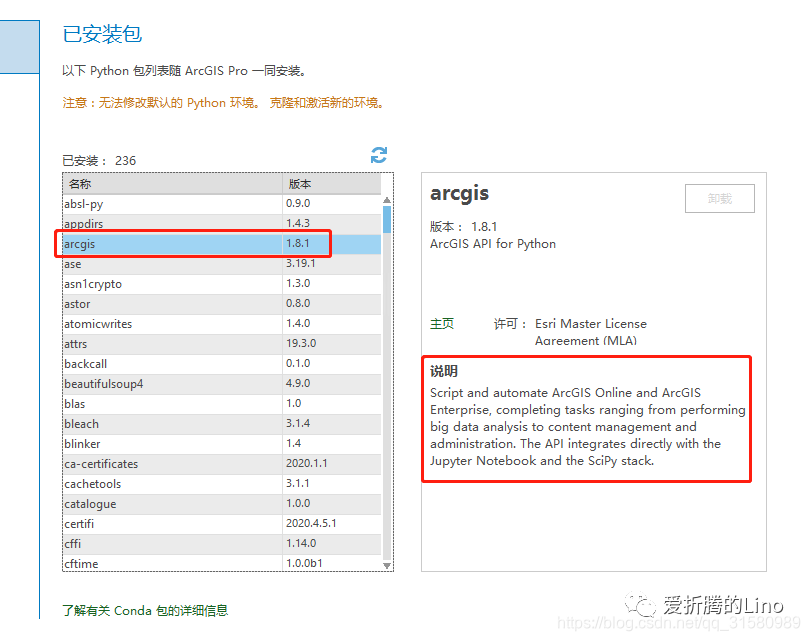Click the package list scrollbar thumb
This screenshot has height=641, width=810.
(x=387, y=220)
